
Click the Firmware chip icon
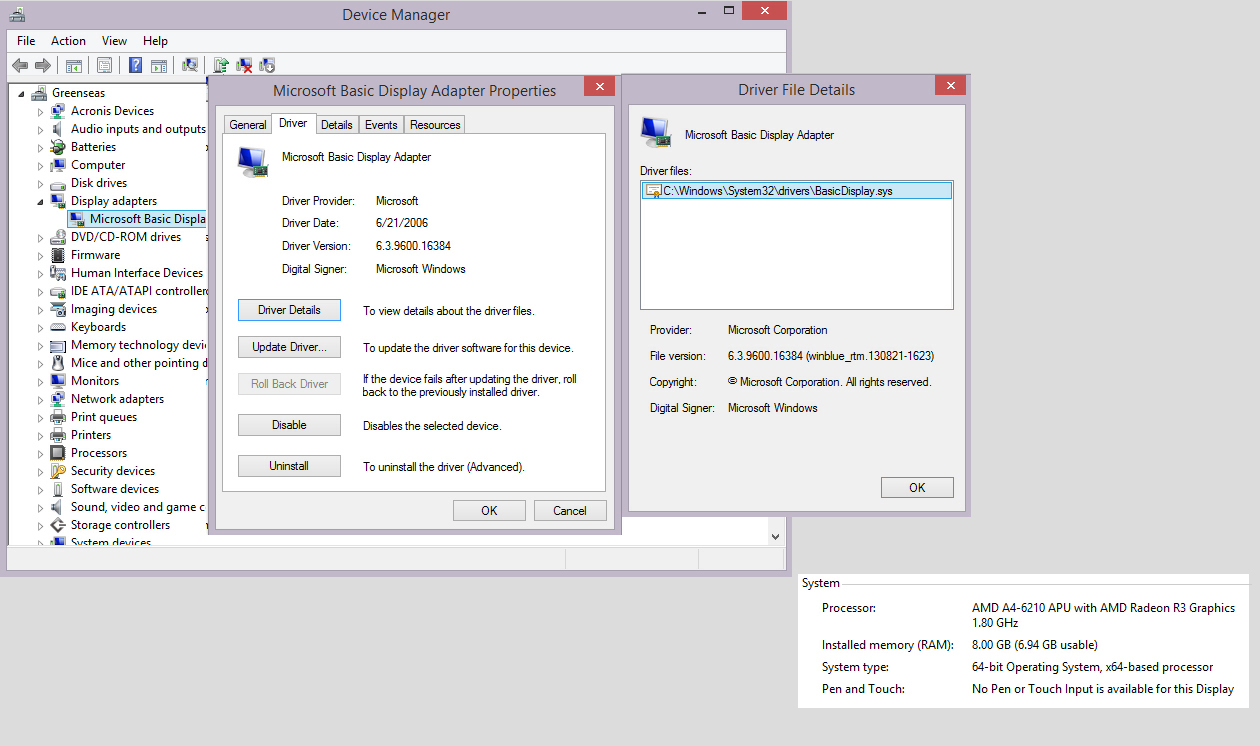coord(58,255)
